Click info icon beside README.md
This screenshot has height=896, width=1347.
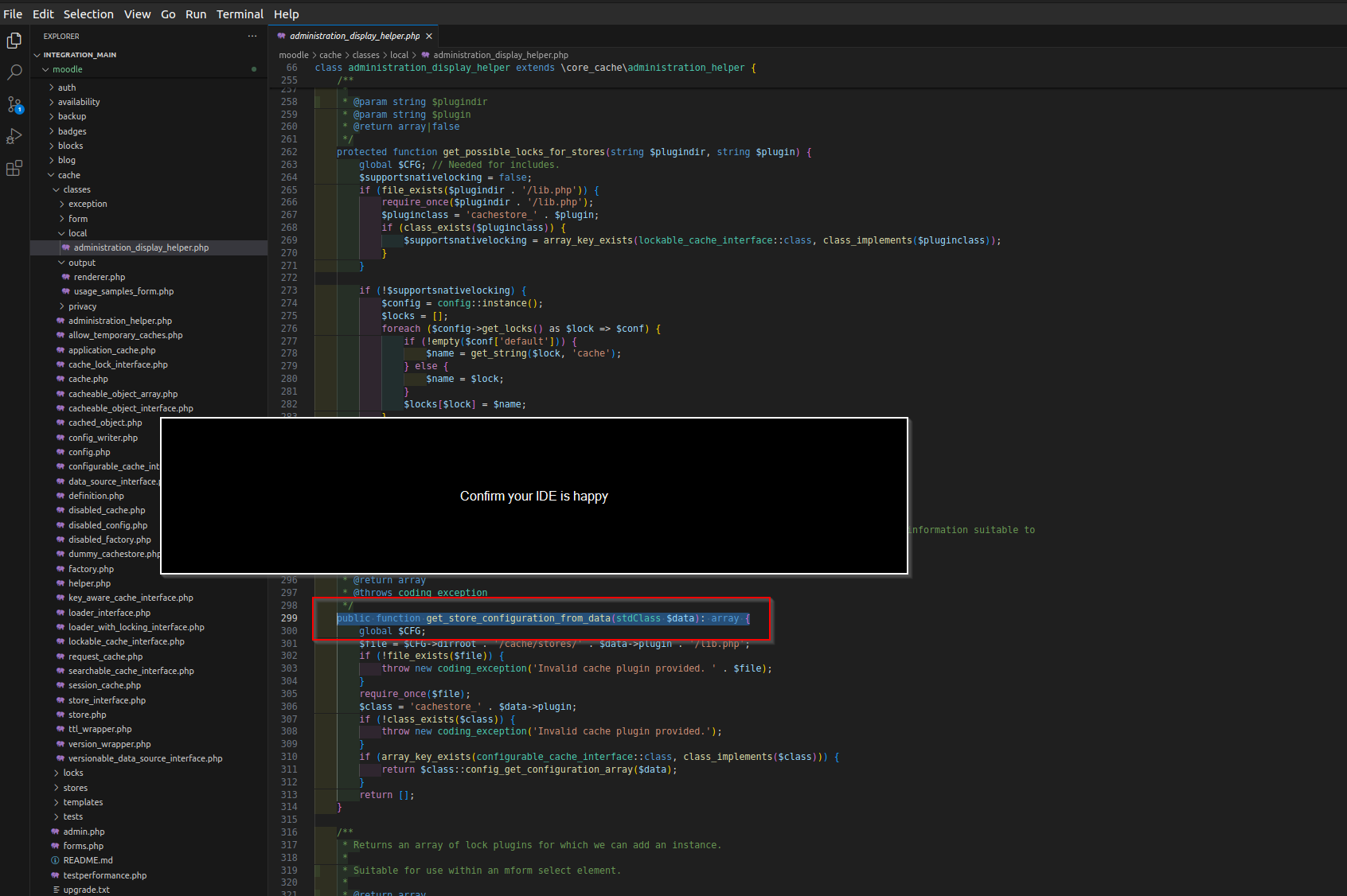[x=55, y=860]
